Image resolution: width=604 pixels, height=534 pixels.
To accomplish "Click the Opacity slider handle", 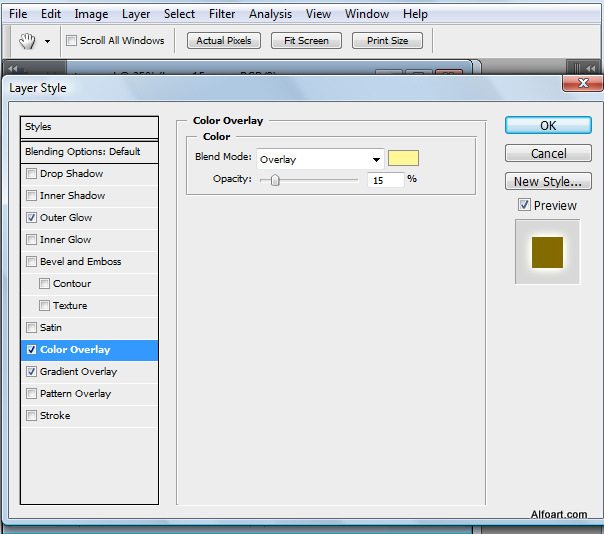I will [x=275, y=181].
